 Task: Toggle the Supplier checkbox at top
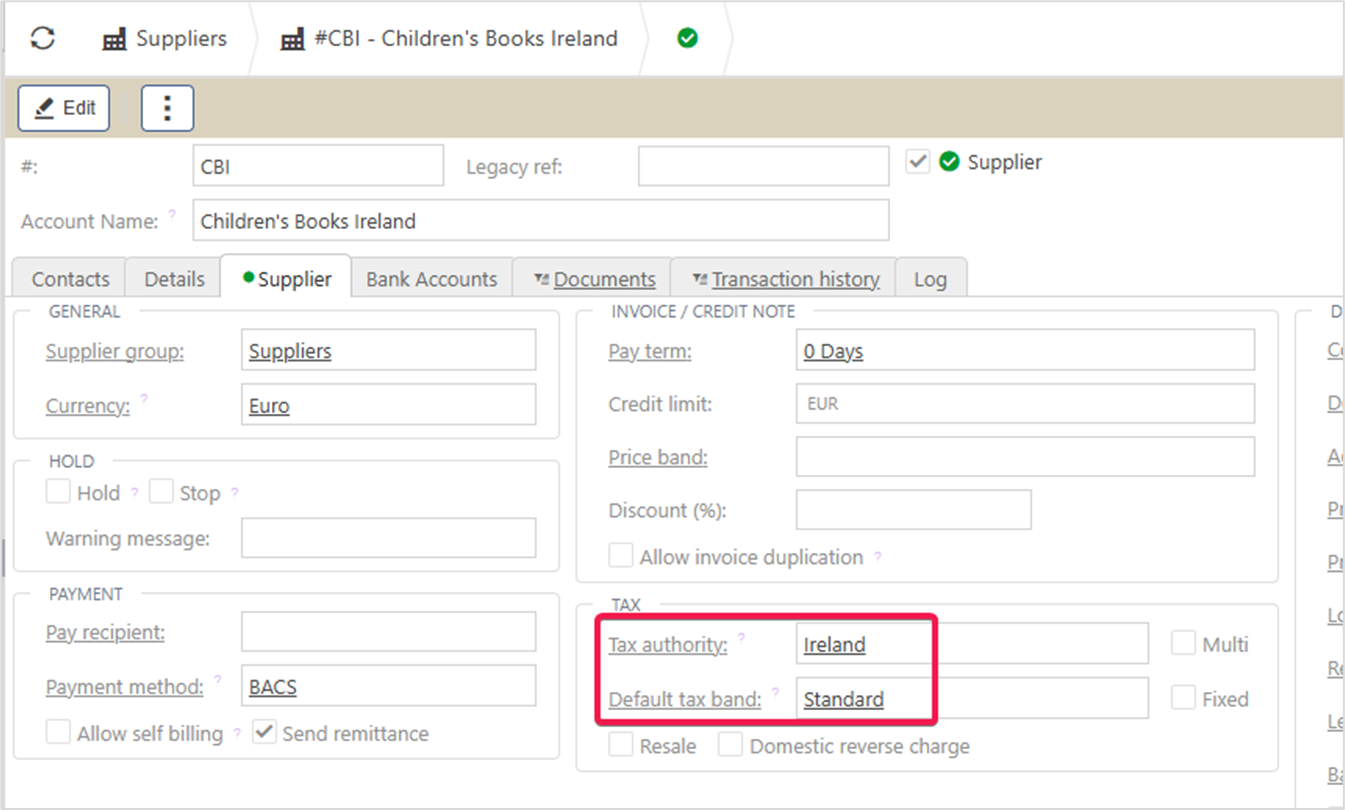click(918, 161)
